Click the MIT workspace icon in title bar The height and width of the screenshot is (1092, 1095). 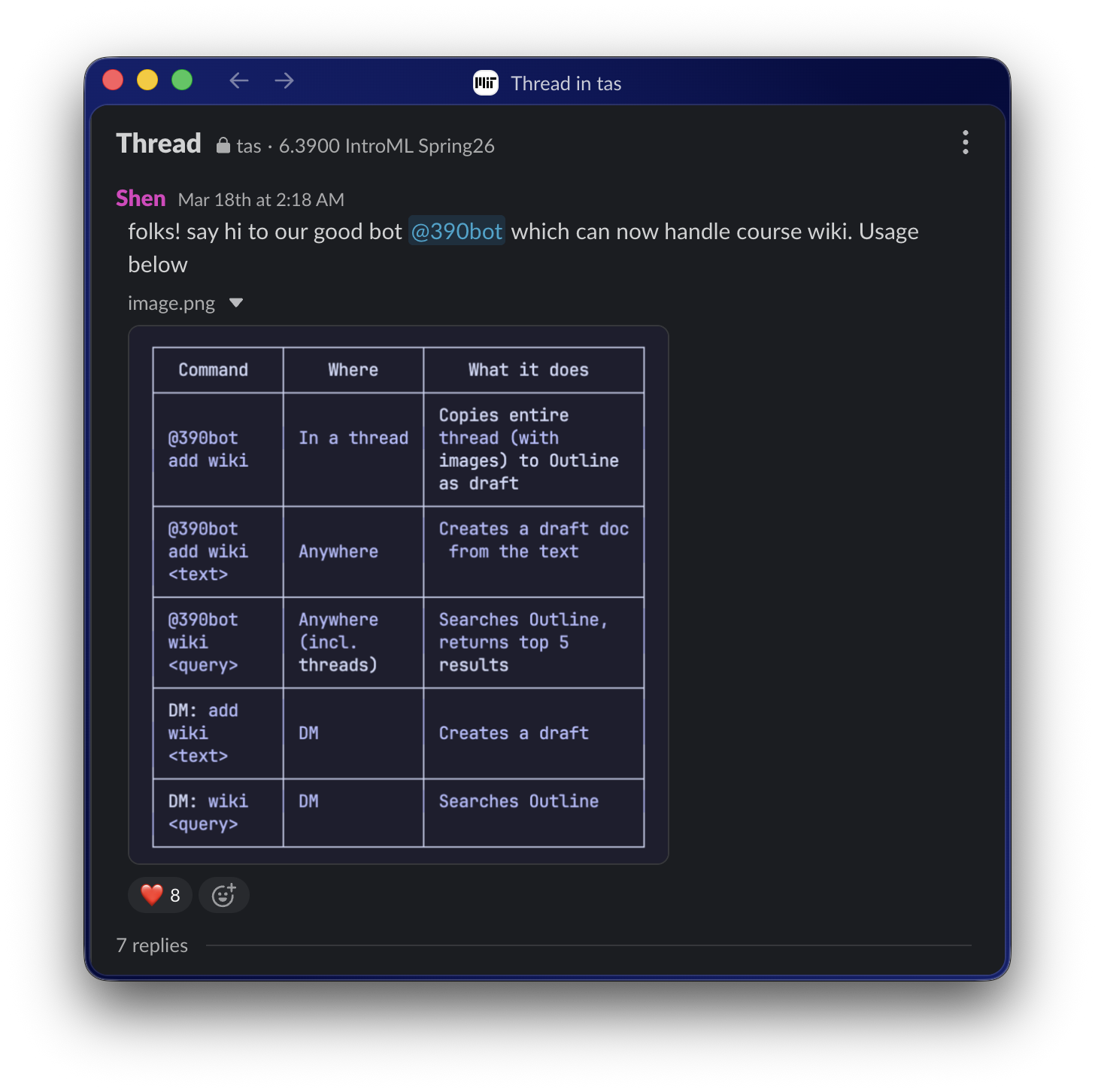(x=486, y=83)
